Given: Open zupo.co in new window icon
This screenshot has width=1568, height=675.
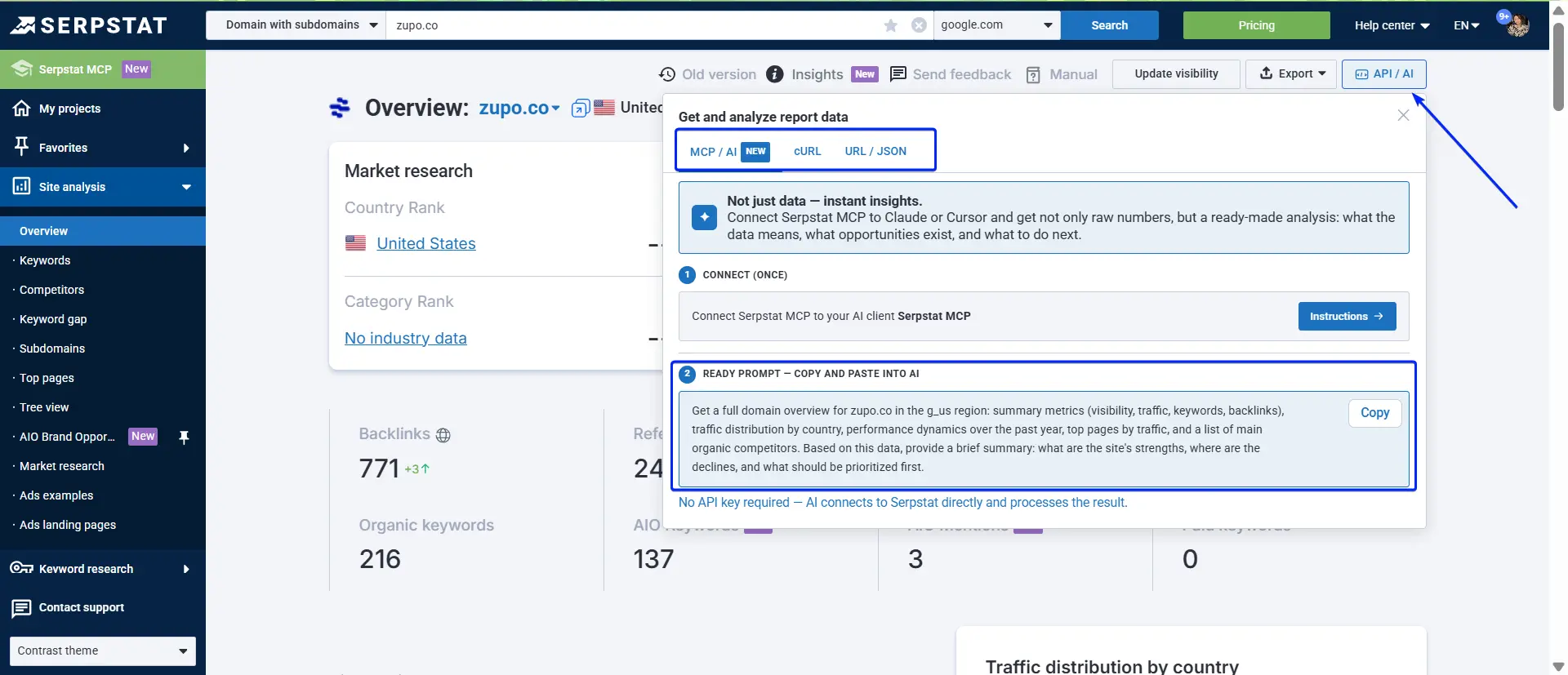Looking at the screenshot, I should pyautogui.click(x=580, y=108).
